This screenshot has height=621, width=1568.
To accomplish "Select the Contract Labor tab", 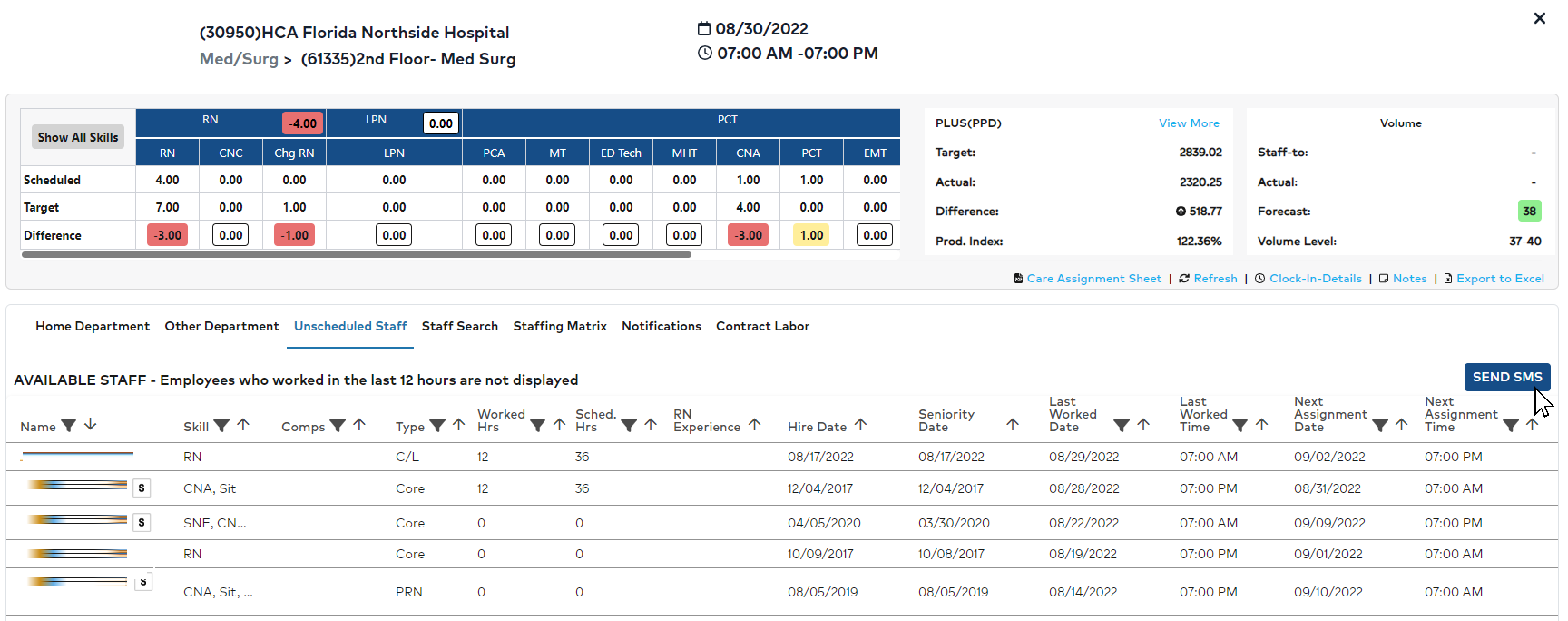I will [x=762, y=326].
